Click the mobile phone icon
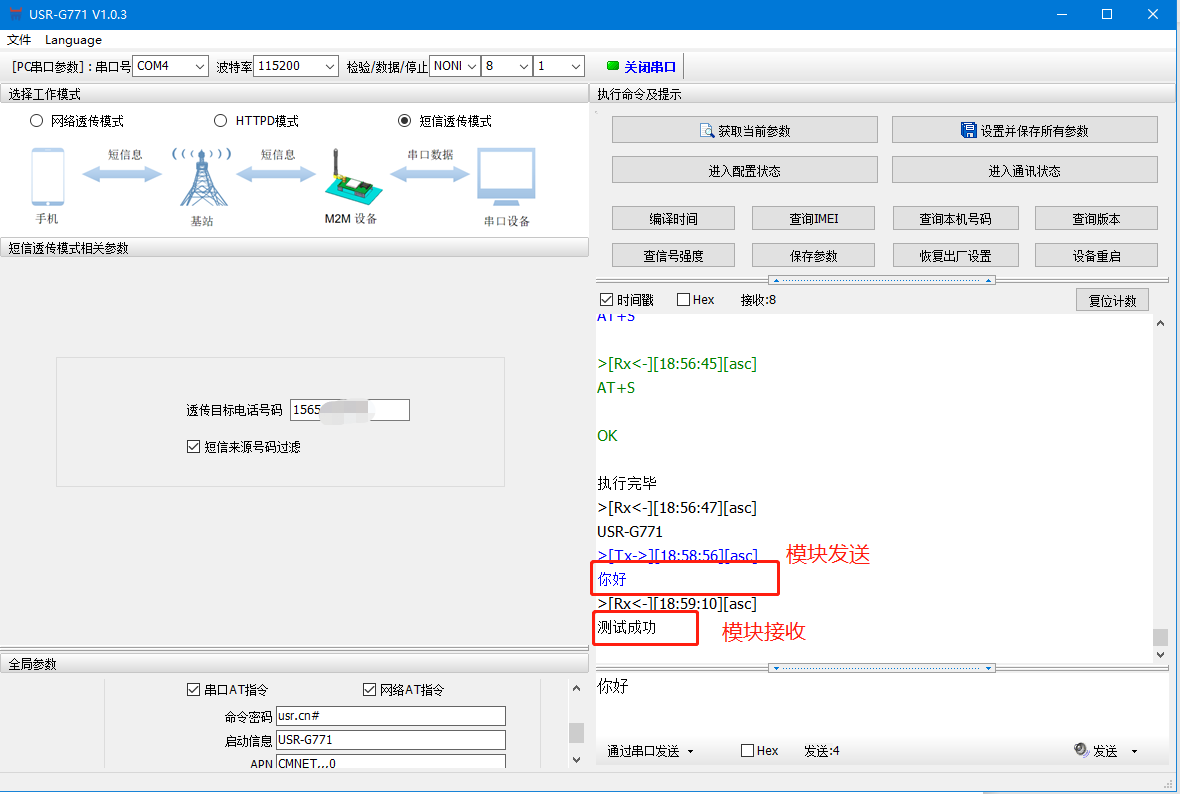The width and height of the screenshot is (1180, 794). pos(47,177)
